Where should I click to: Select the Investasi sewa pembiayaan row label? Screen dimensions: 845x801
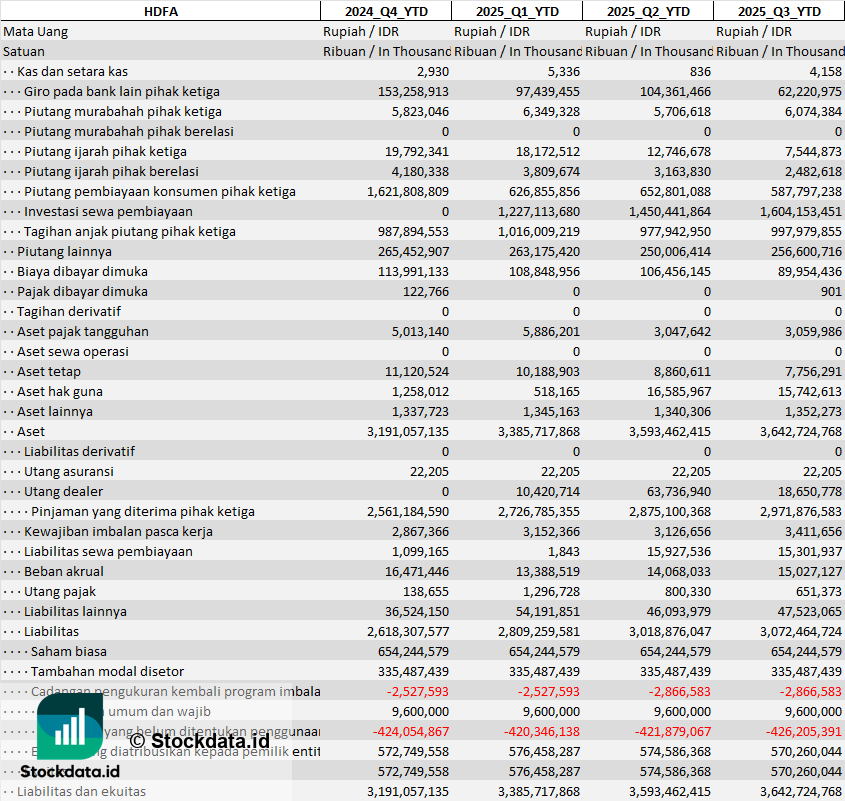pyautogui.click(x=108, y=211)
